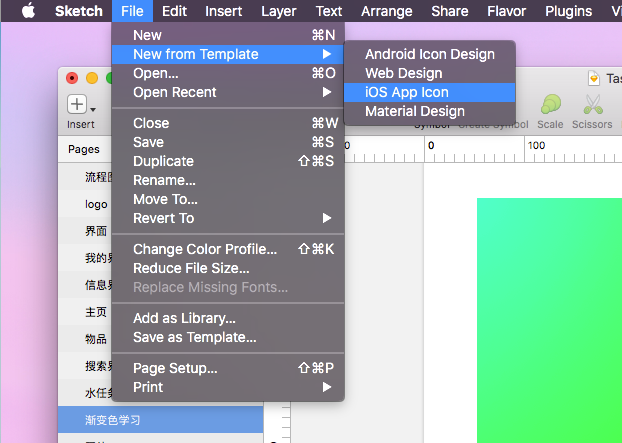Expand the Open Recent submenu

click(228, 92)
